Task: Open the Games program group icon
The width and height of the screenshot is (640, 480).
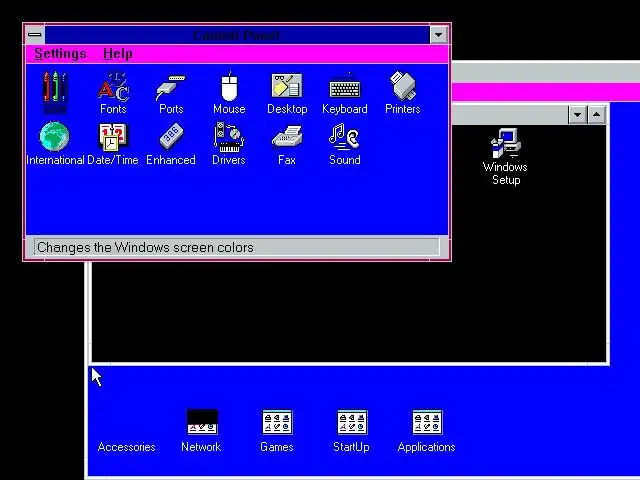Action: click(x=277, y=422)
